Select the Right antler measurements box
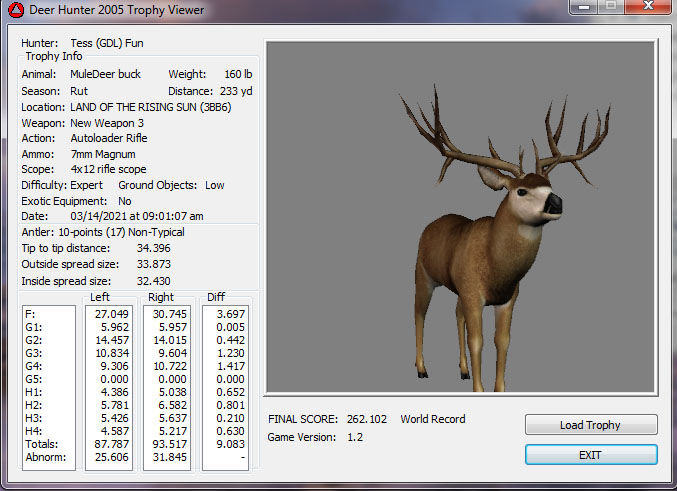This screenshot has height=491, width=677. 166,387
